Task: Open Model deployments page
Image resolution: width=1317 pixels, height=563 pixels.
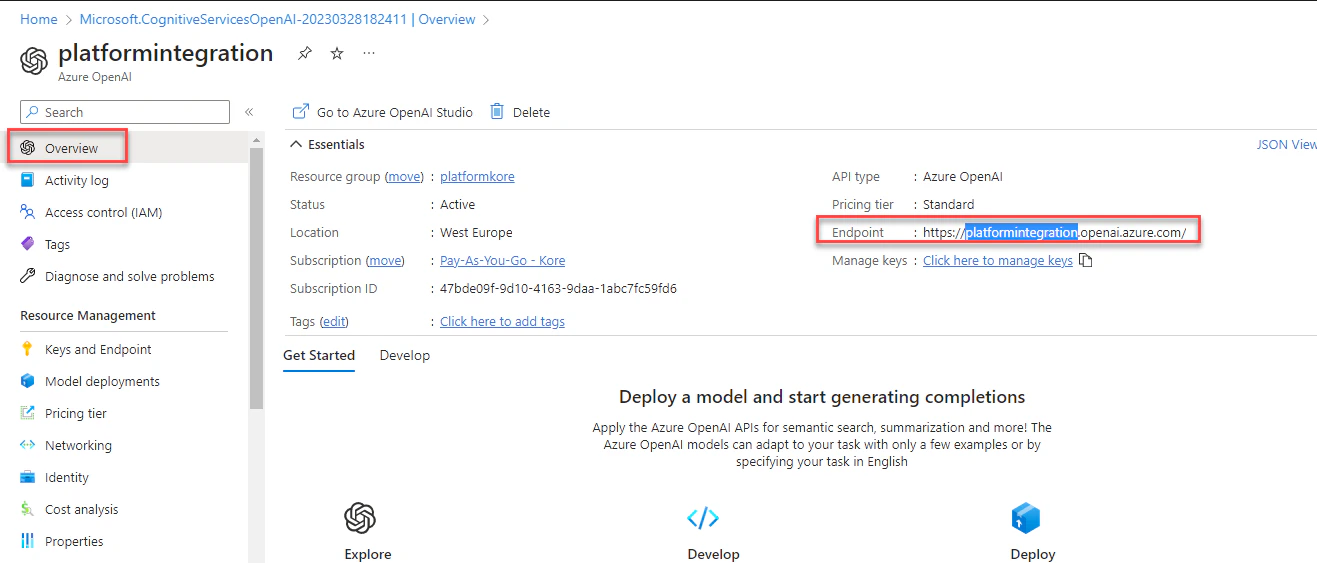Action: pyautogui.click(x=102, y=381)
